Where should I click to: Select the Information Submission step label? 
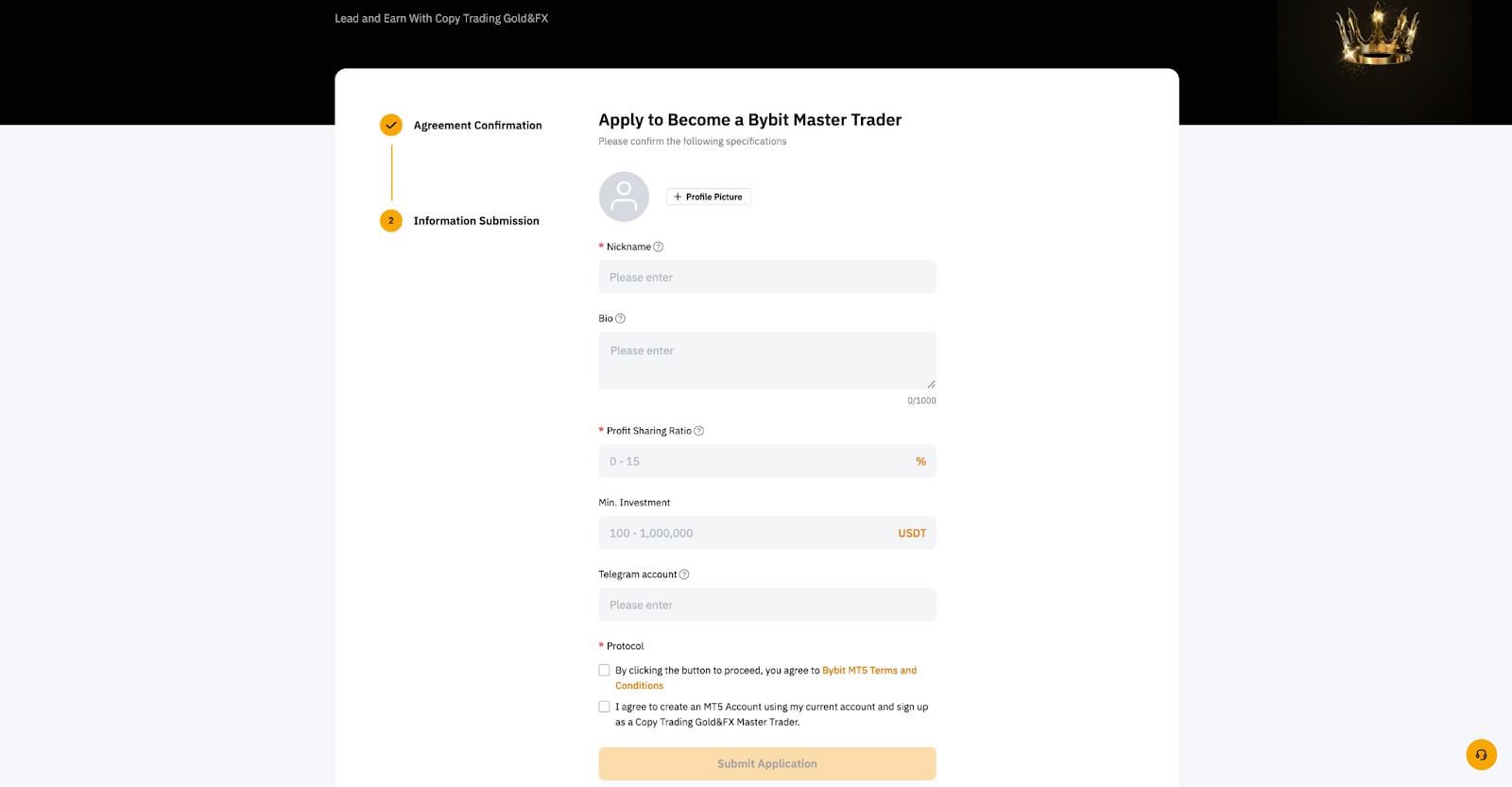(x=476, y=221)
